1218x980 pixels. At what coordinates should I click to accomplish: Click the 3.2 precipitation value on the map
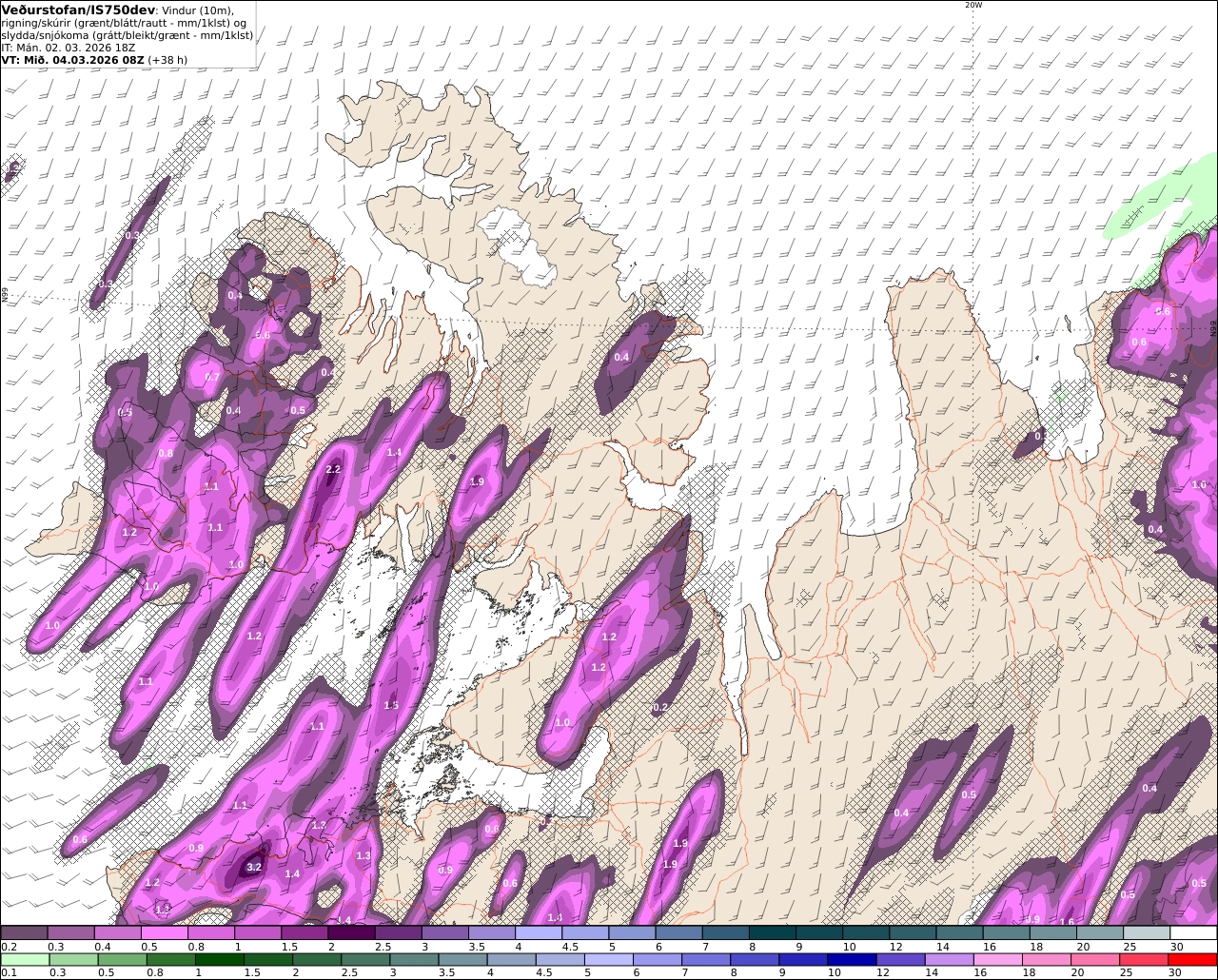click(x=254, y=867)
